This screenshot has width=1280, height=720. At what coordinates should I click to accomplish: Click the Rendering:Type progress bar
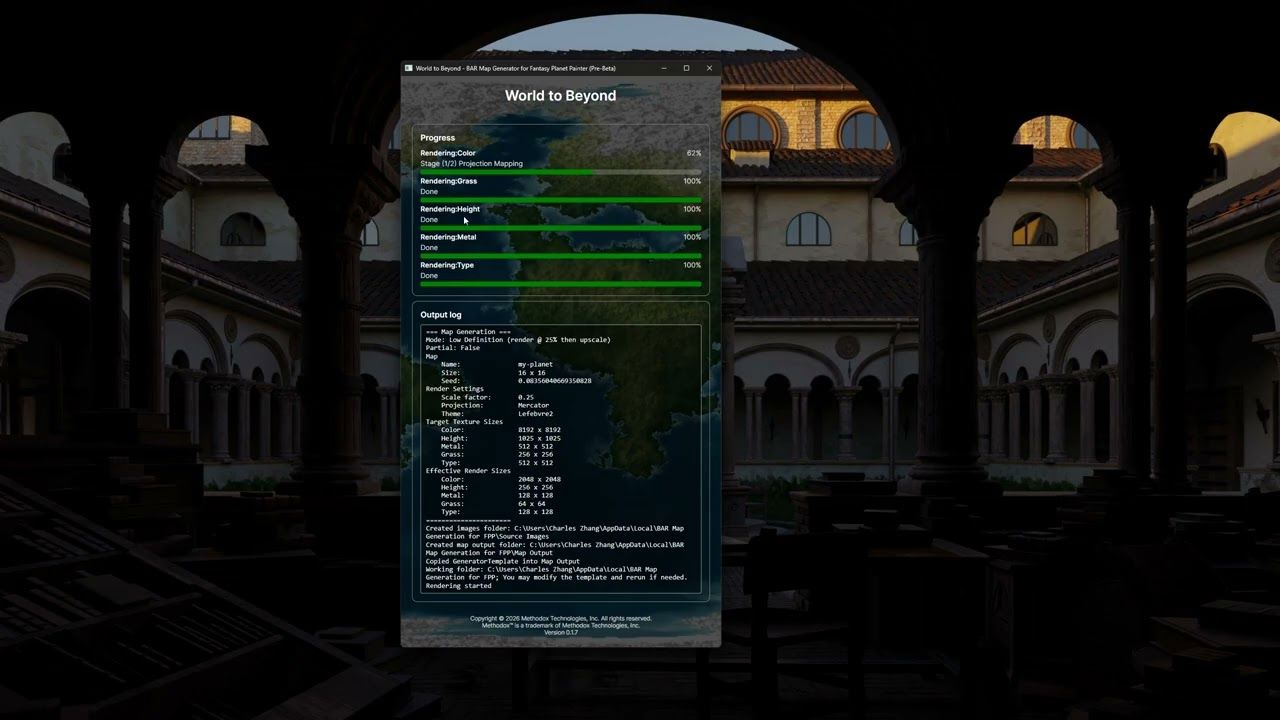click(561, 284)
